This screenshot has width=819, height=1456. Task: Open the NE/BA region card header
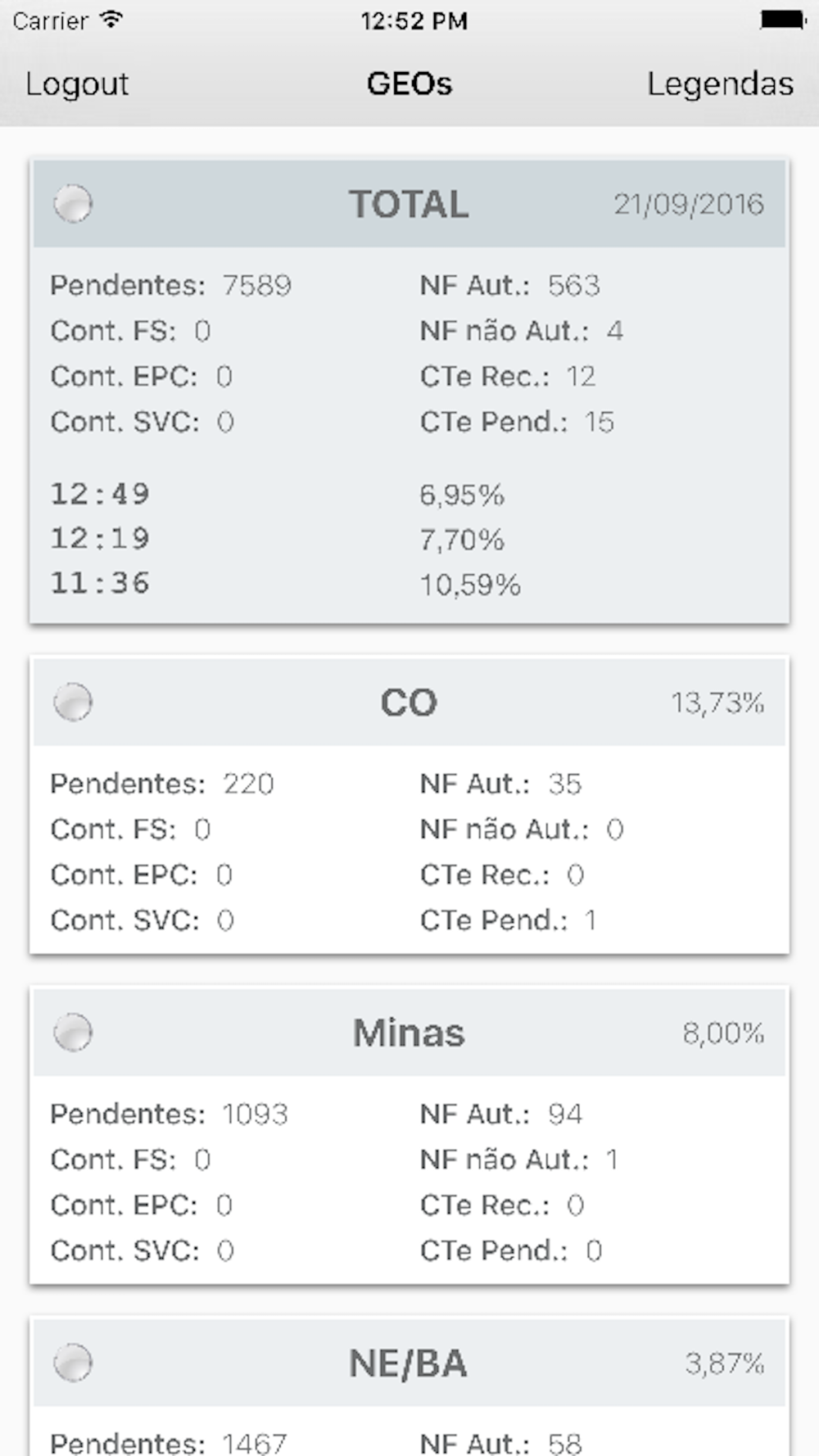409,1363
